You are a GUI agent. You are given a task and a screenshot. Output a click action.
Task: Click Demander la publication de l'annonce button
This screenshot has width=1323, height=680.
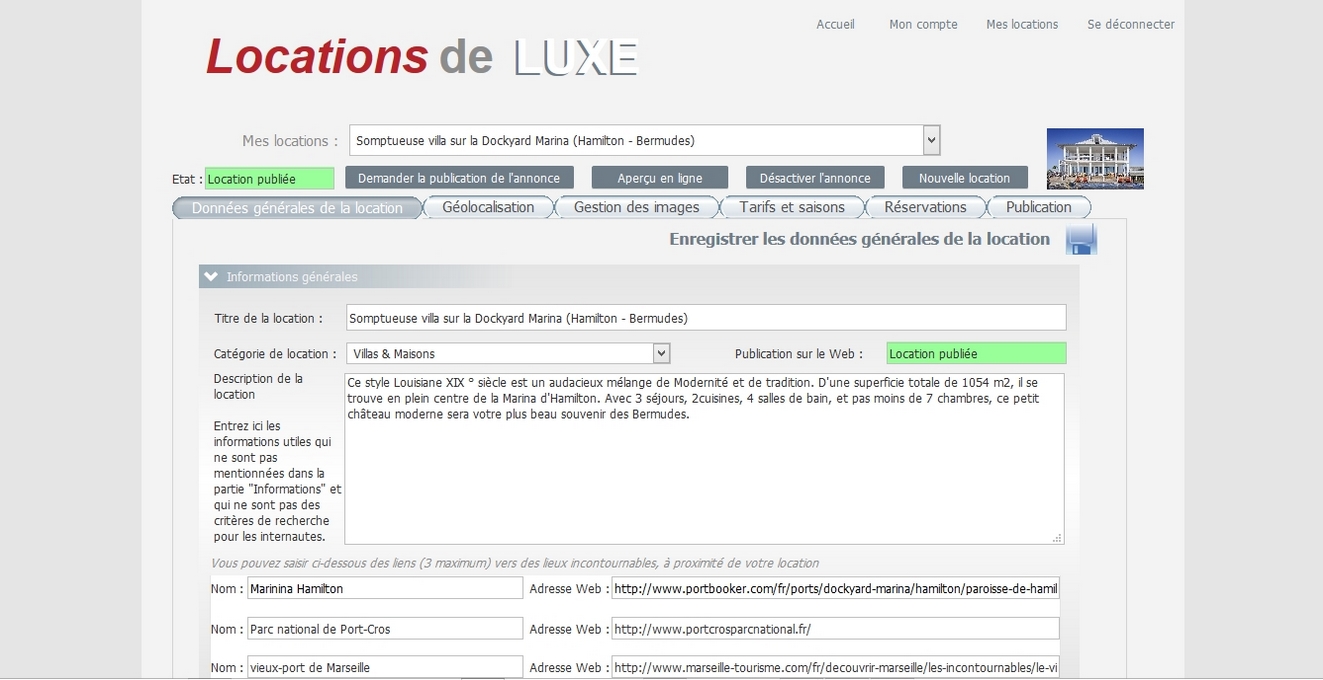pyautogui.click(x=459, y=178)
